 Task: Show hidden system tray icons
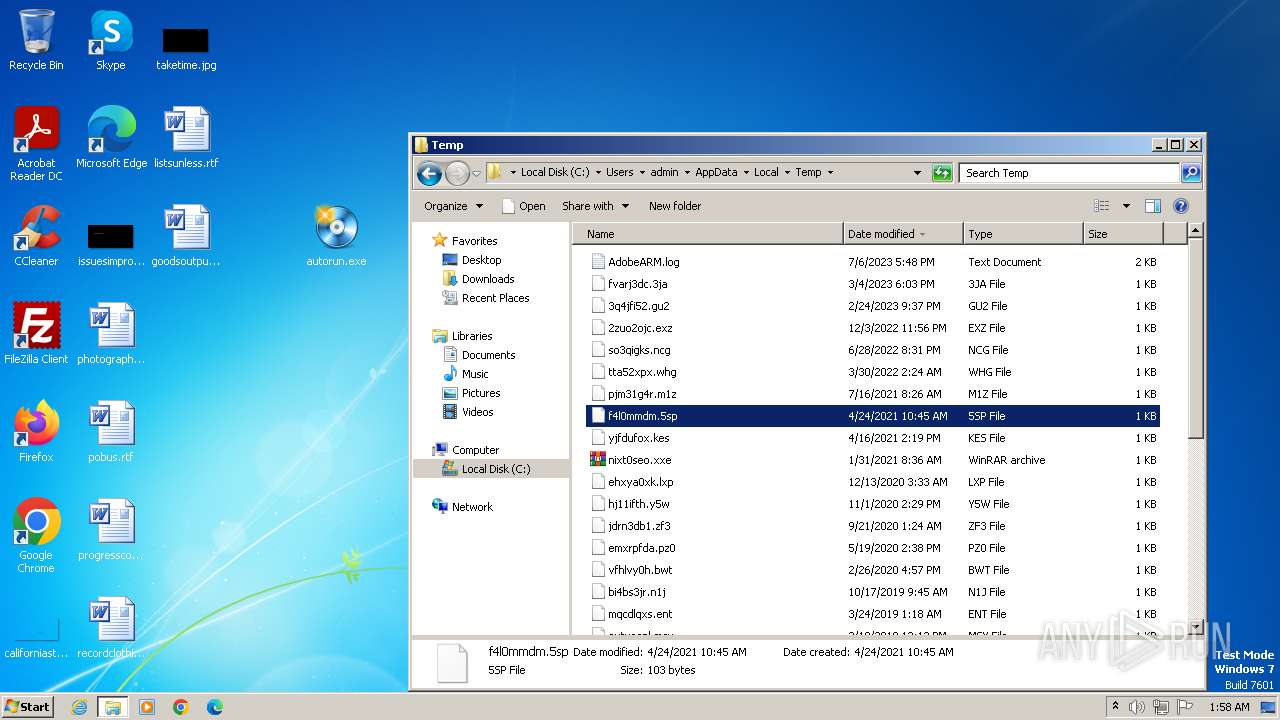coord(1115,707)
